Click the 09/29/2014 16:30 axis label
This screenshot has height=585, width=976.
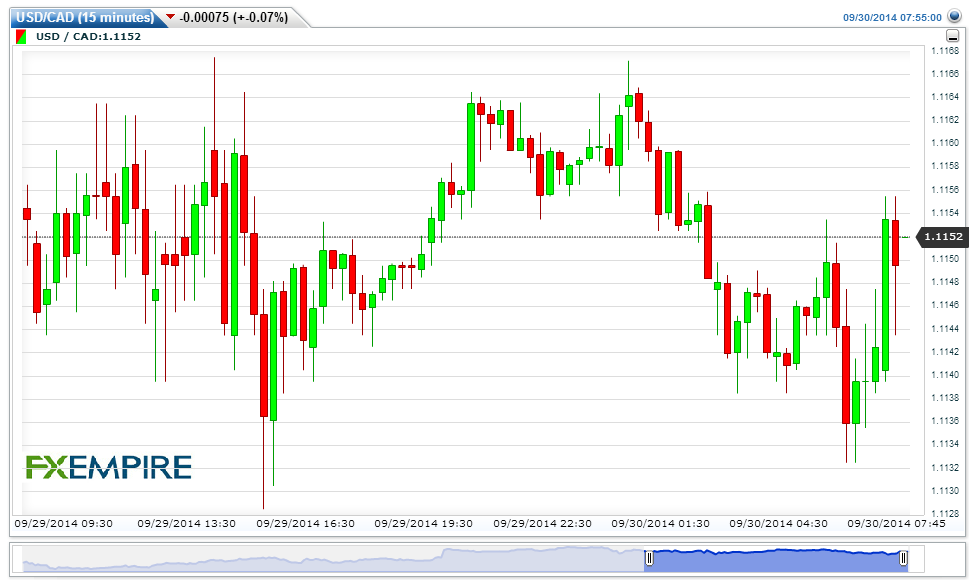pyautogui.click(x=306, y=524)
